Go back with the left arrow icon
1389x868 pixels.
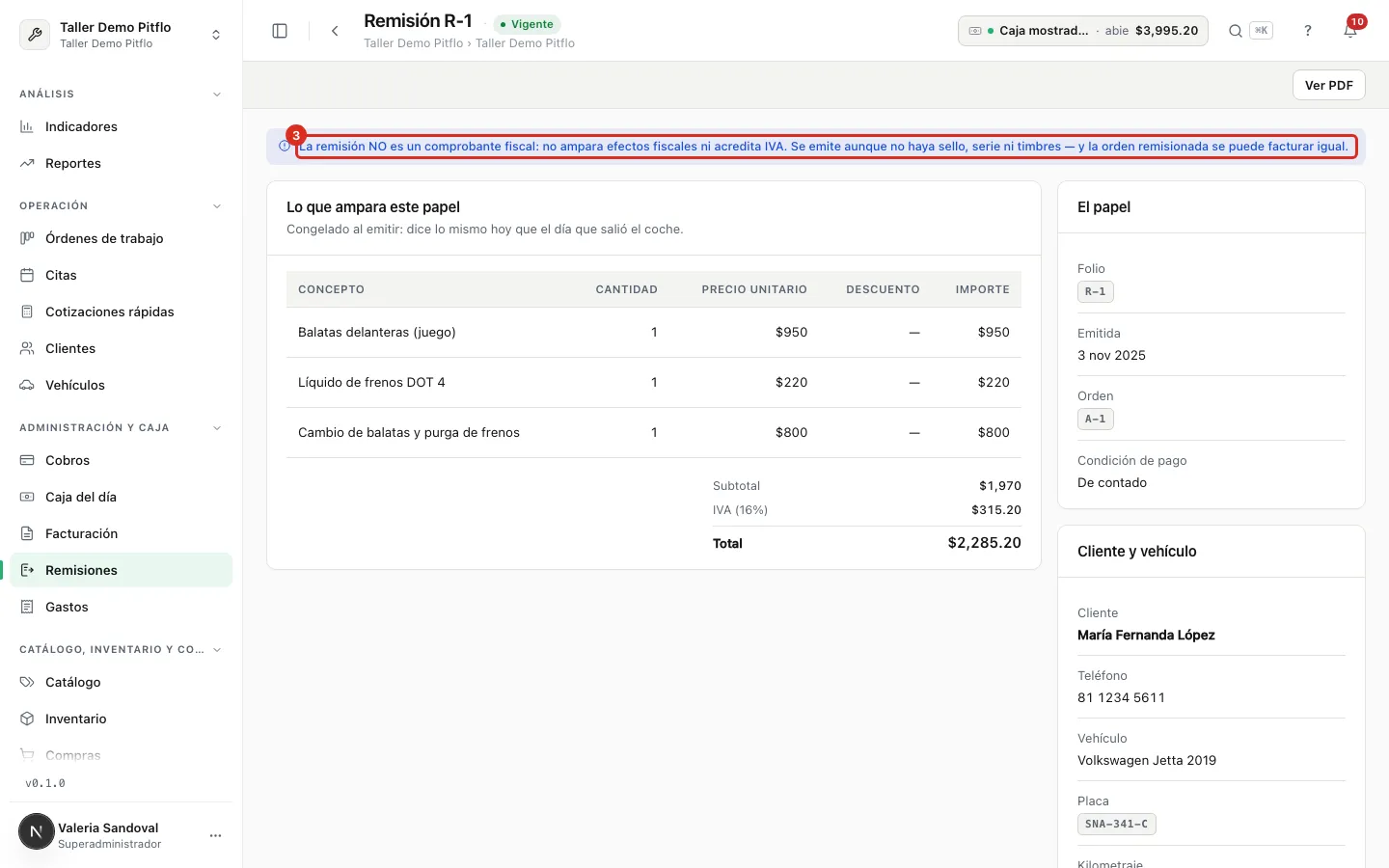point(335,31)
